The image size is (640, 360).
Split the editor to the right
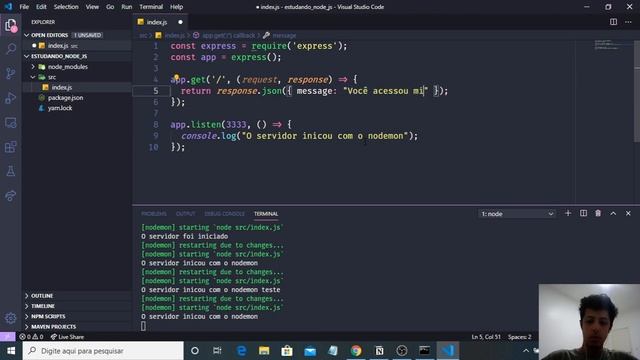[613, 22]
